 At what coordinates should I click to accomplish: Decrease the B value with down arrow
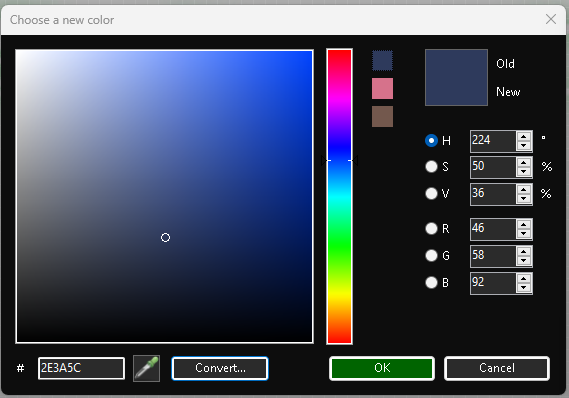(523, 288)
